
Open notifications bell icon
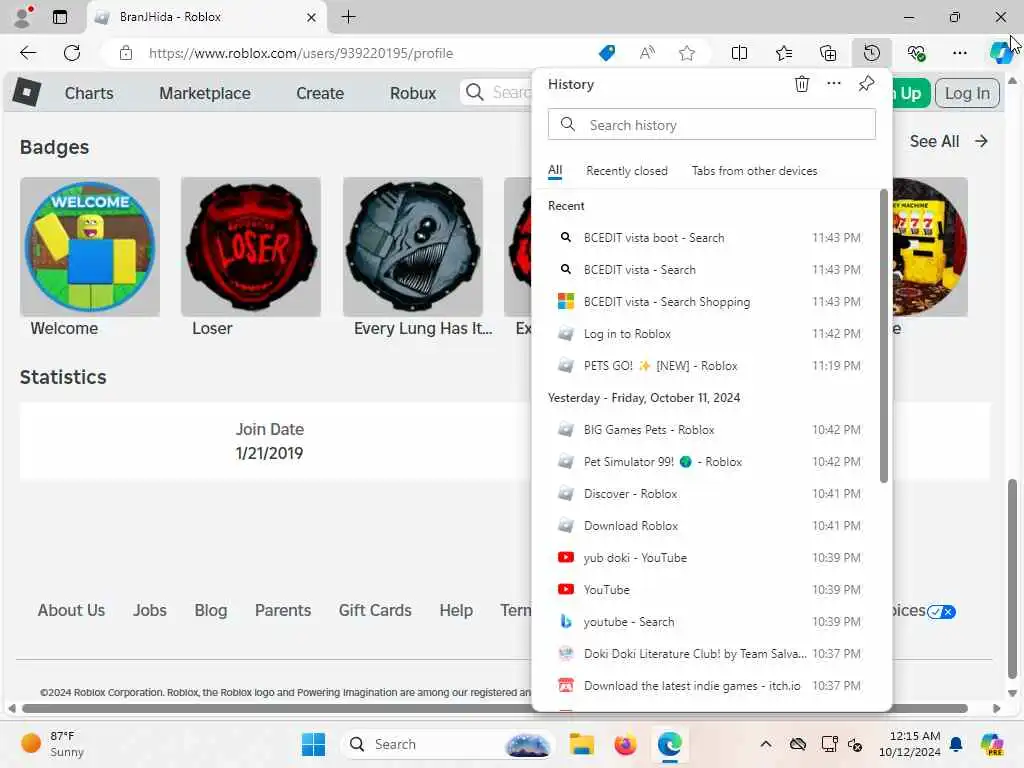(956, 744)
